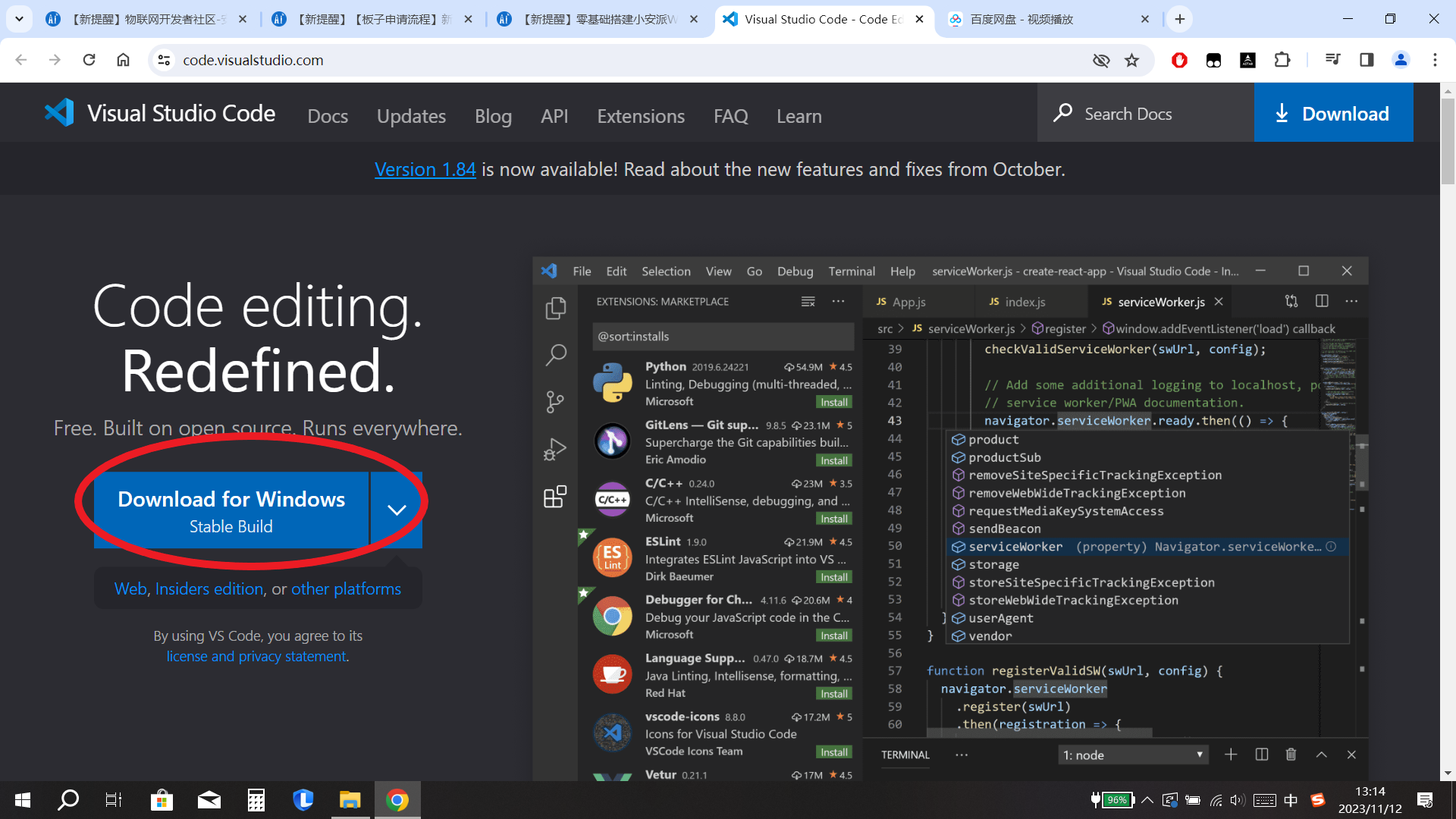The width and height of the screenshot is (1456, 819).
Task: Open the Mail app on the taskbar
Action: pos(209,800)
